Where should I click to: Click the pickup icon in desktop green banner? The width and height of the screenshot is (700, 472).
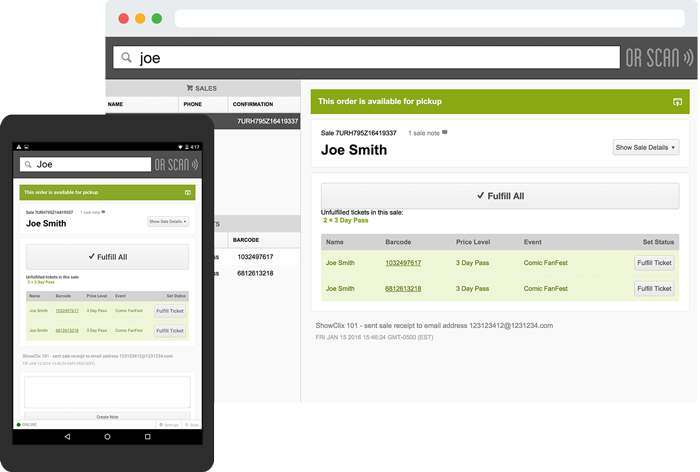tap(677, 102)
